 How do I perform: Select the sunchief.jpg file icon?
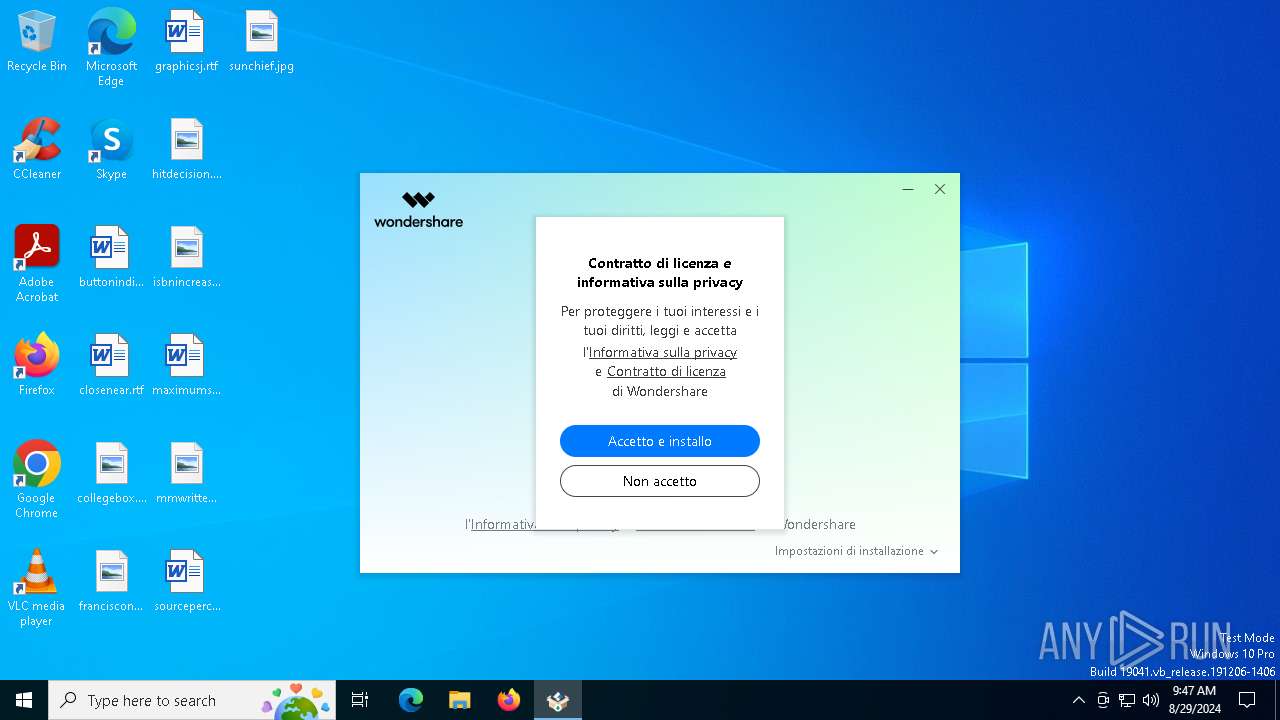(x=261, y=41)
